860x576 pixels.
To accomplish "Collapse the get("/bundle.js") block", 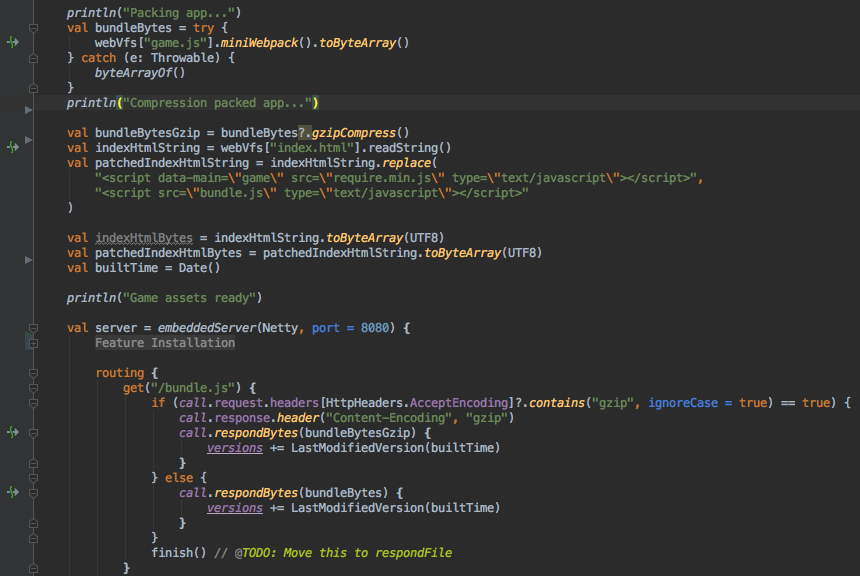I will click(x=33, y=388).
